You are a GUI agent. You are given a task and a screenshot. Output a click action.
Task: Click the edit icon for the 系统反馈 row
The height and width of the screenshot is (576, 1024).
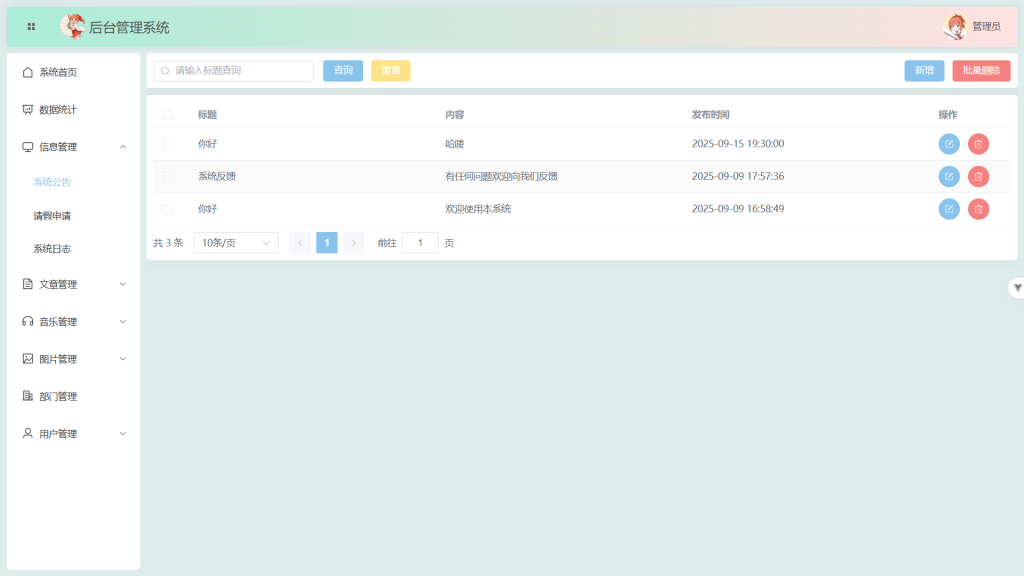coord(948,177)
